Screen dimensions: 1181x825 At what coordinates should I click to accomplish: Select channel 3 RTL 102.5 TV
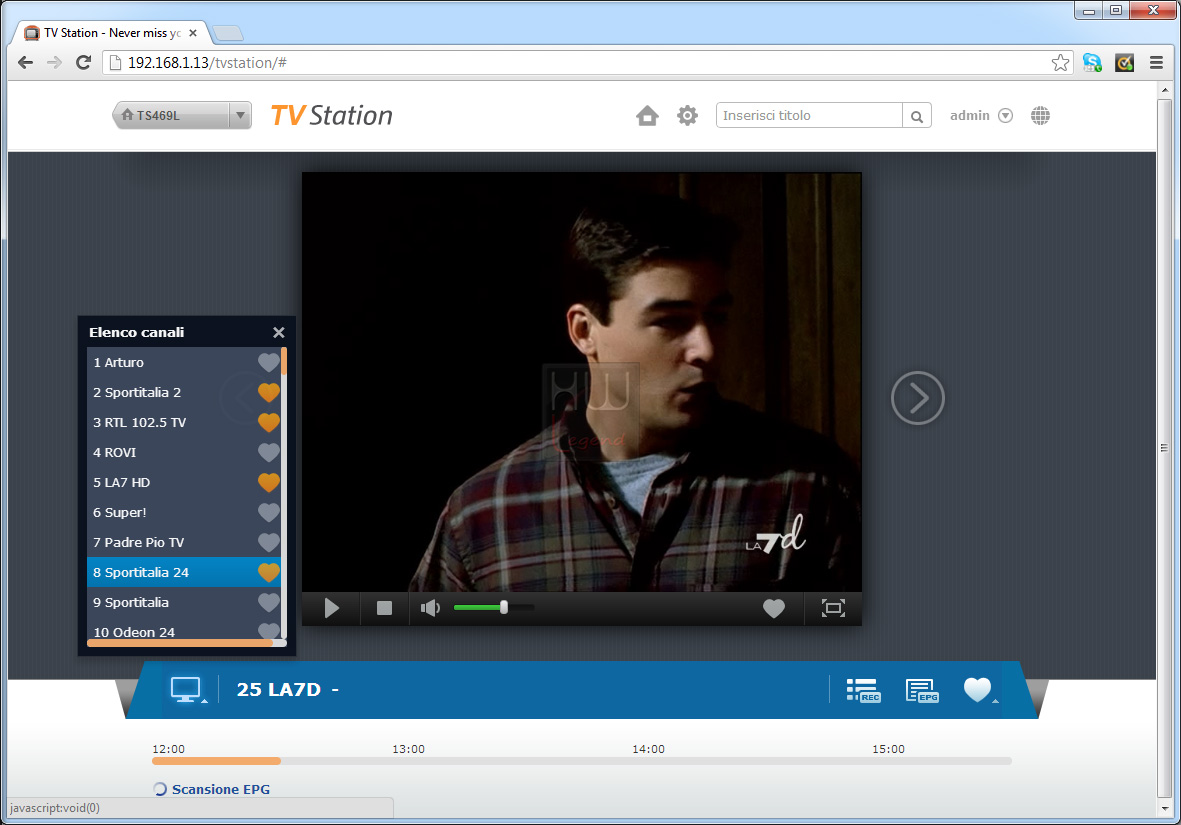click(x=184, y=423)
